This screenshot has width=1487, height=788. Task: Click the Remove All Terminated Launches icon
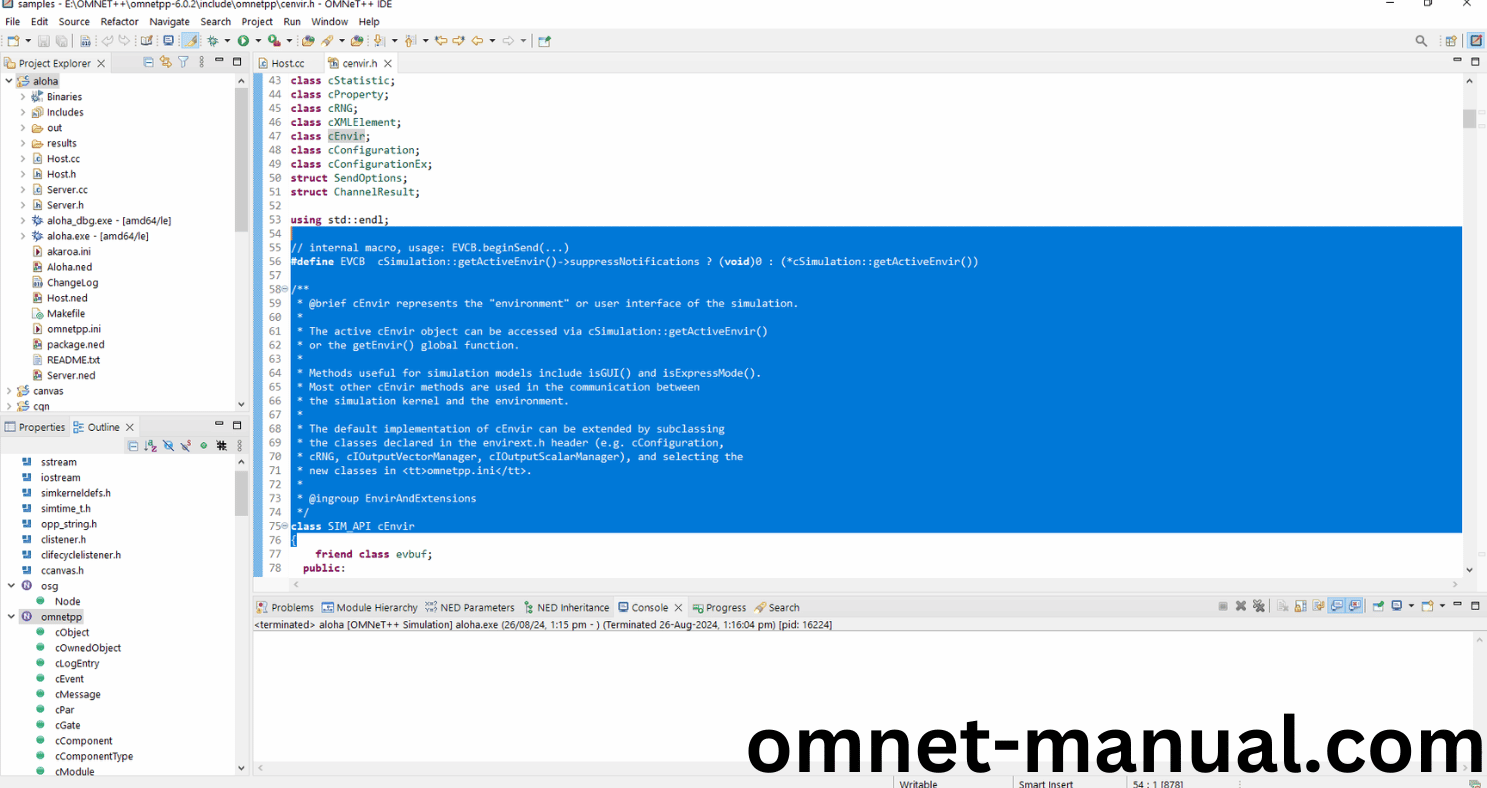[1258, 606]
